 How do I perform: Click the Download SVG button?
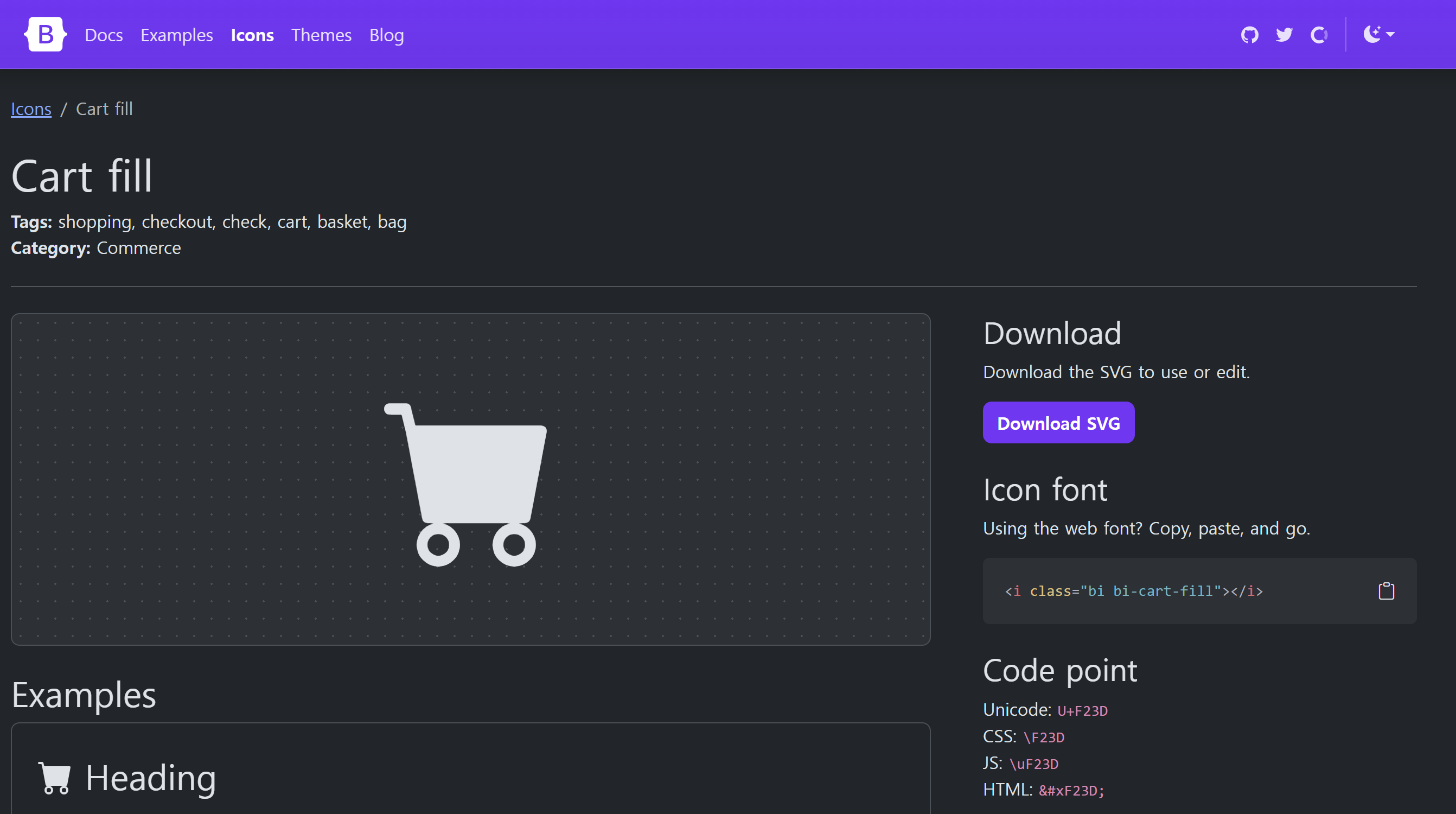1058,423
